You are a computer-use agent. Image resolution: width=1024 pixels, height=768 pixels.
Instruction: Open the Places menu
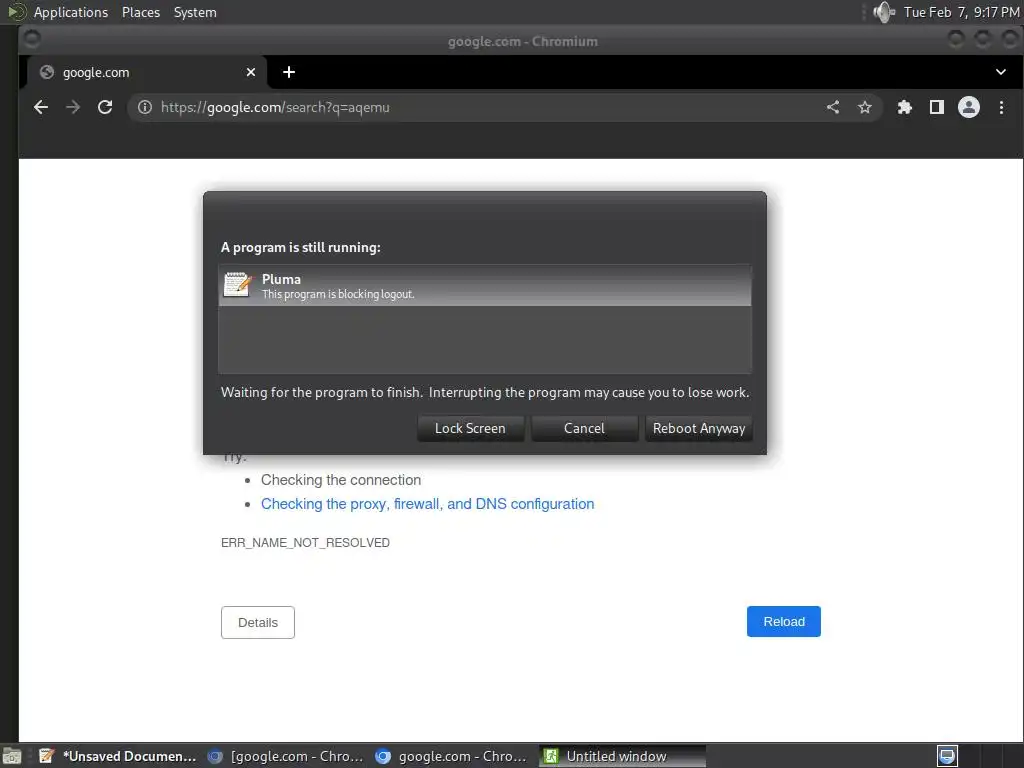point(140,12)
